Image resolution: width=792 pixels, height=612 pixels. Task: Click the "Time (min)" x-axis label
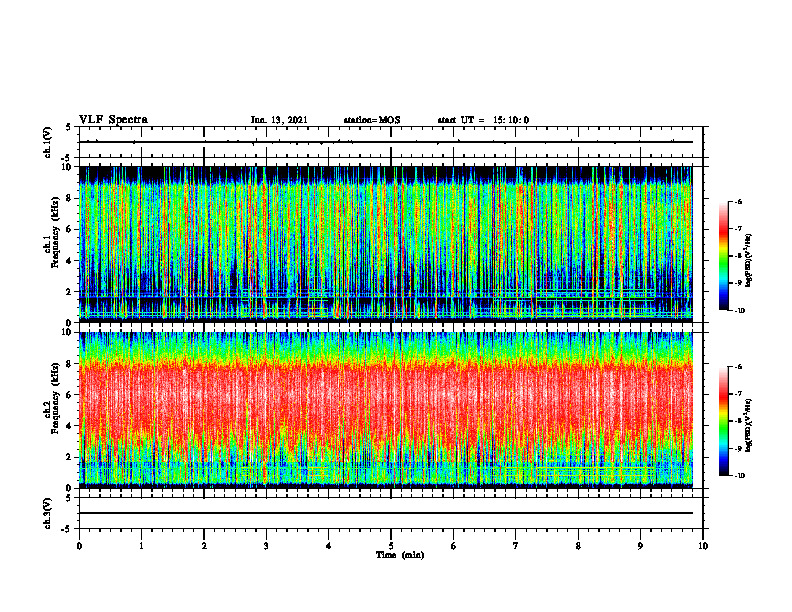400,555
